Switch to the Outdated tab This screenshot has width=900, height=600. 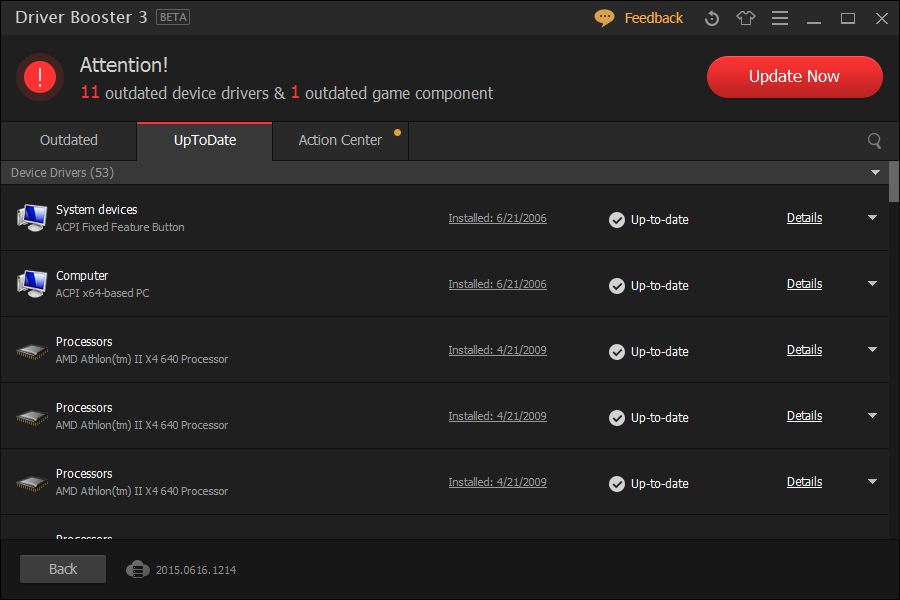pyautogui.click(x=69, y=140)
